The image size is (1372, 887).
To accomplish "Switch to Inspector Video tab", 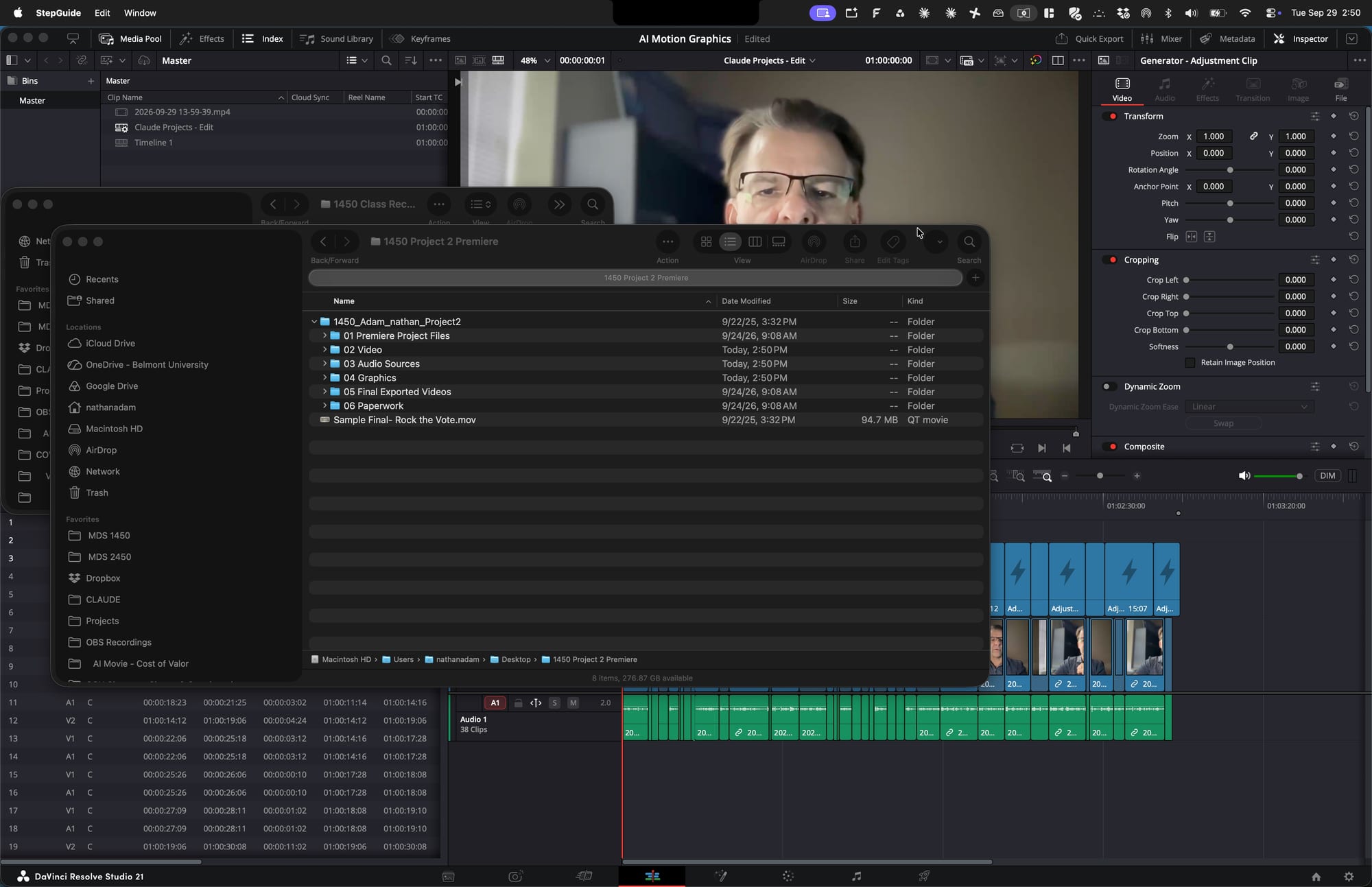I will pos(1122,89).
